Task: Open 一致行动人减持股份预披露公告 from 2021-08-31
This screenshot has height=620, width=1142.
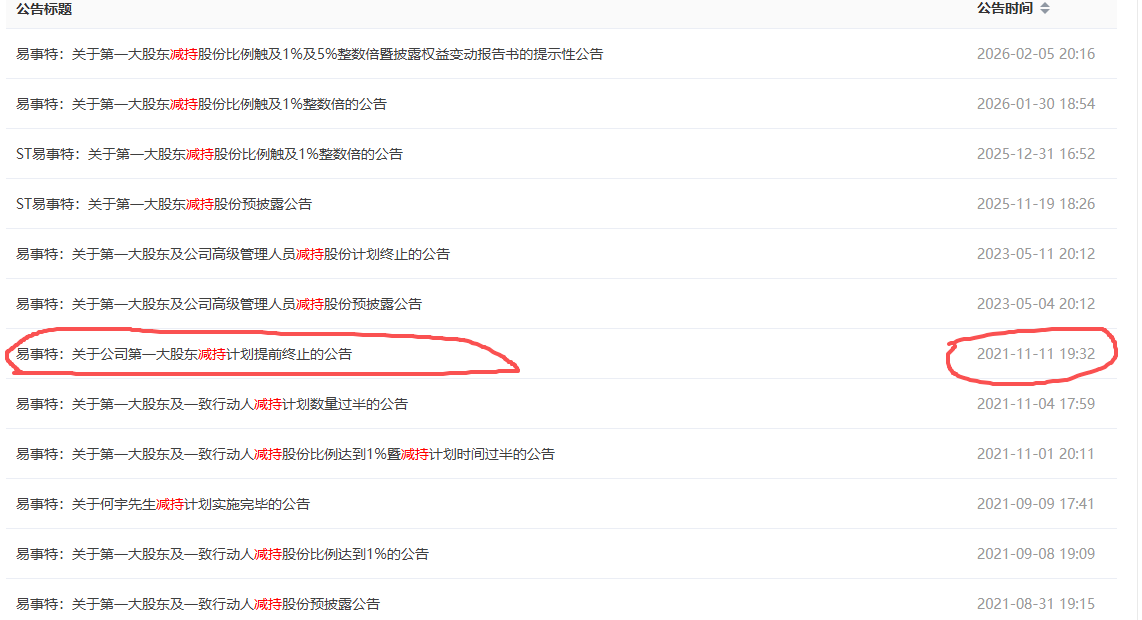Action: pyautogui.click(x=198, y=604)
